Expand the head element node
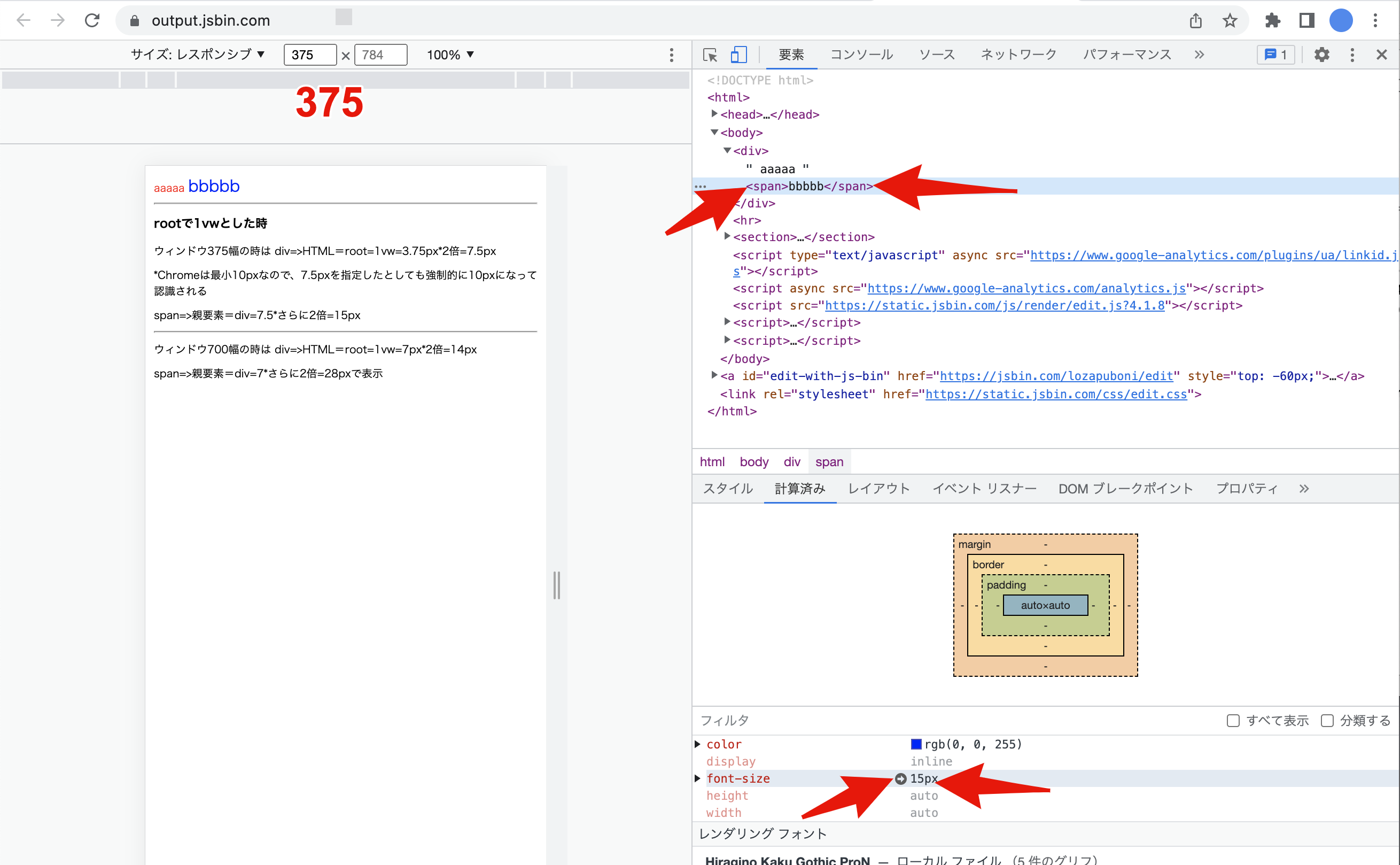The height and width of the screenshot is (865, 1400). (714, 114)
